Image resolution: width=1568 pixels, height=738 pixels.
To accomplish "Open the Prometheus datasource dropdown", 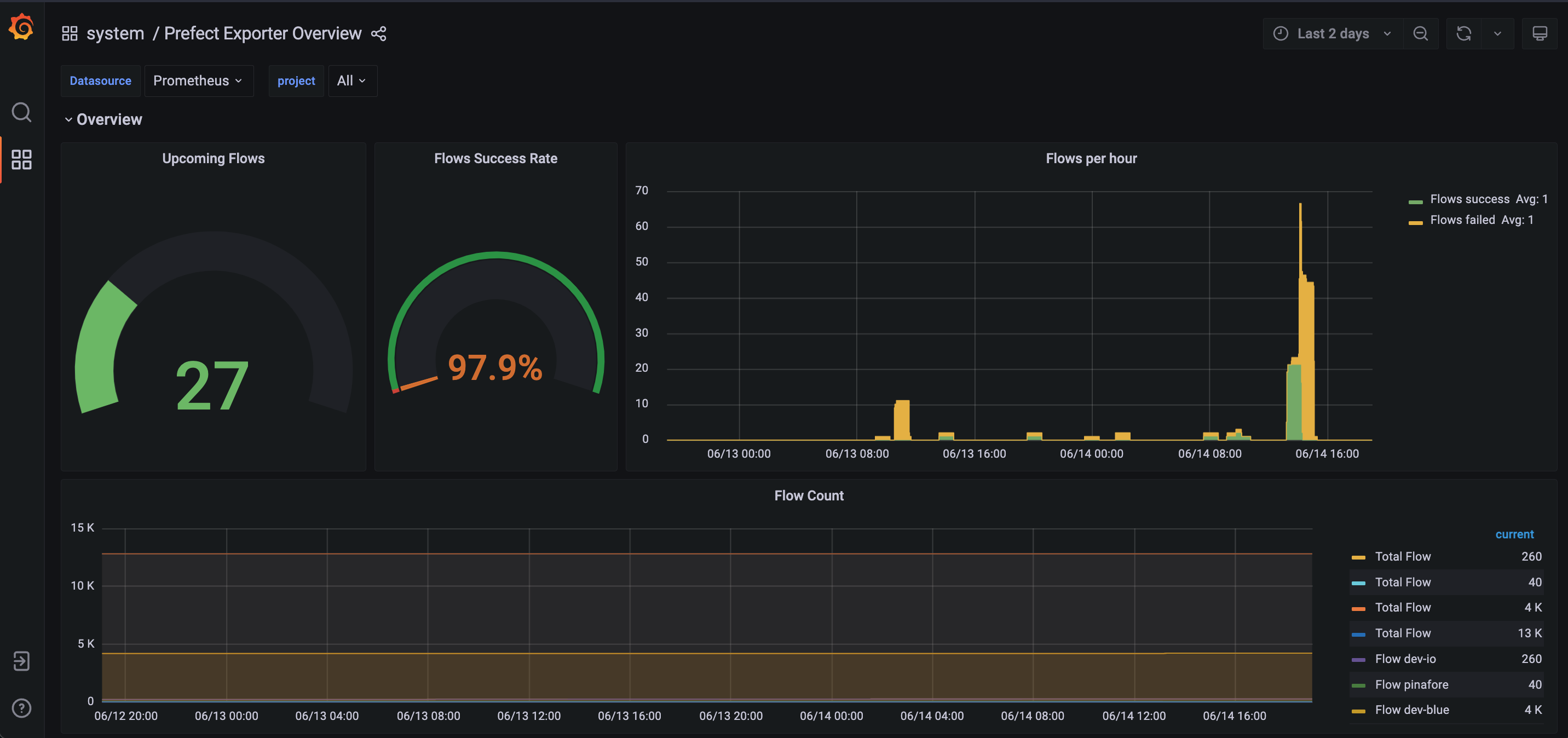I will pyautogui.click(x=198, y=81).
